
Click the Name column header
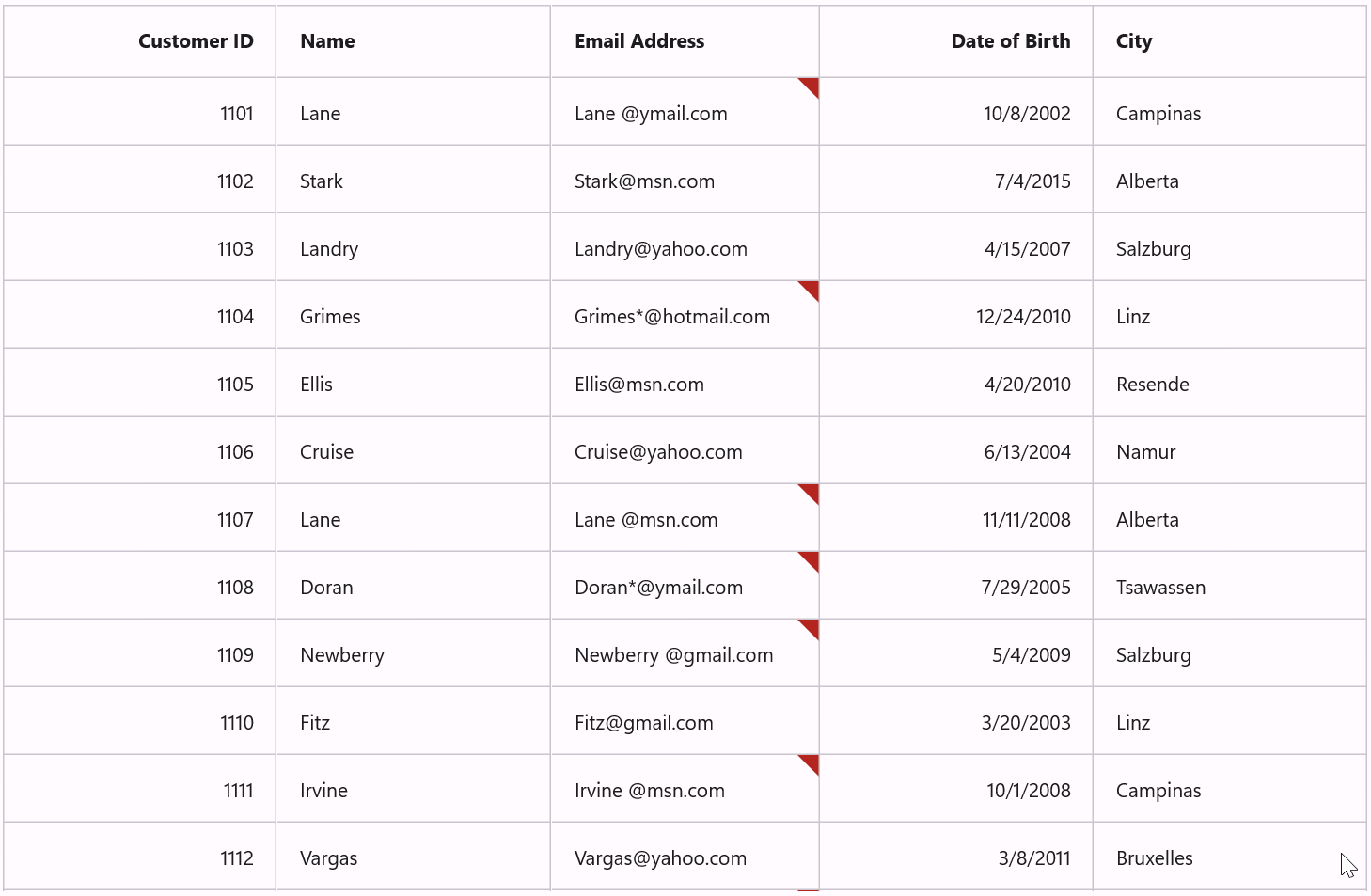327,40
